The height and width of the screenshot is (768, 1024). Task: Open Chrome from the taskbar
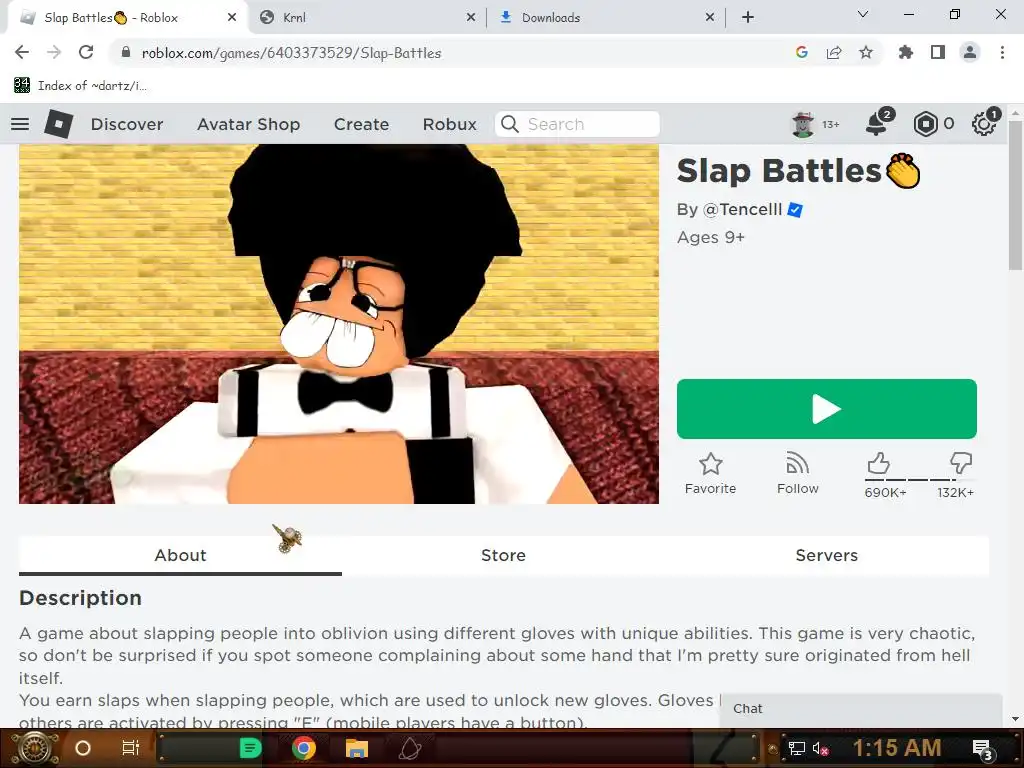click(x=304, y=748)
